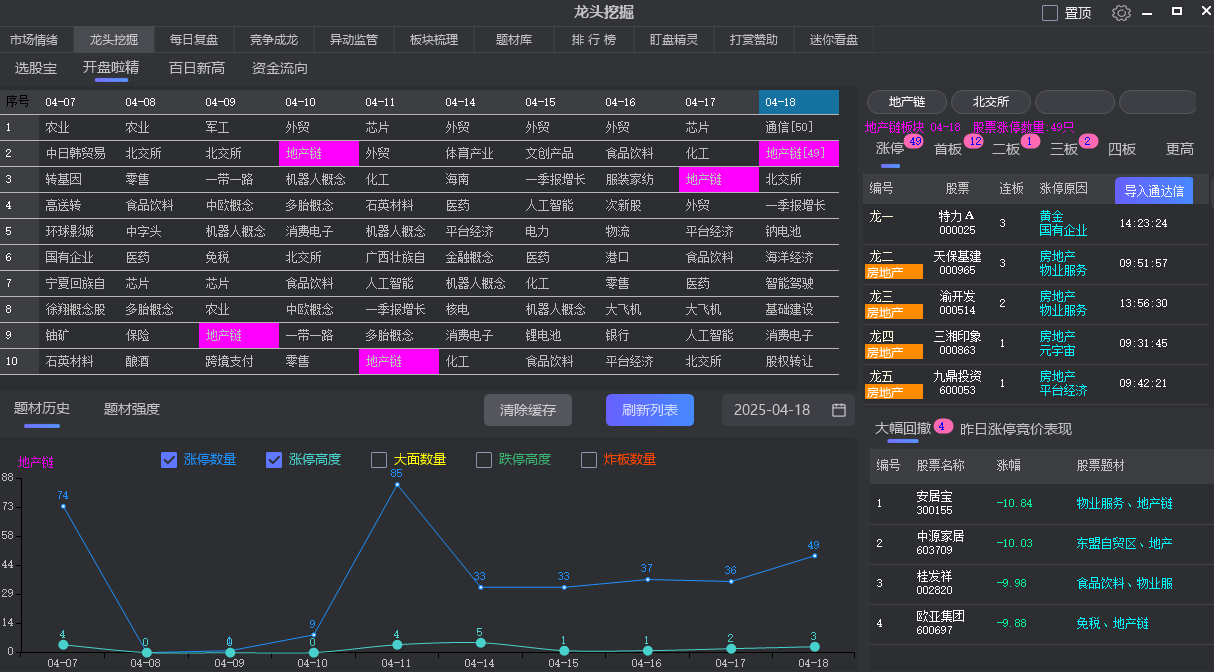
Task: Toggle the 置顶 checkbox
Action: click(x=1050, y=13)
